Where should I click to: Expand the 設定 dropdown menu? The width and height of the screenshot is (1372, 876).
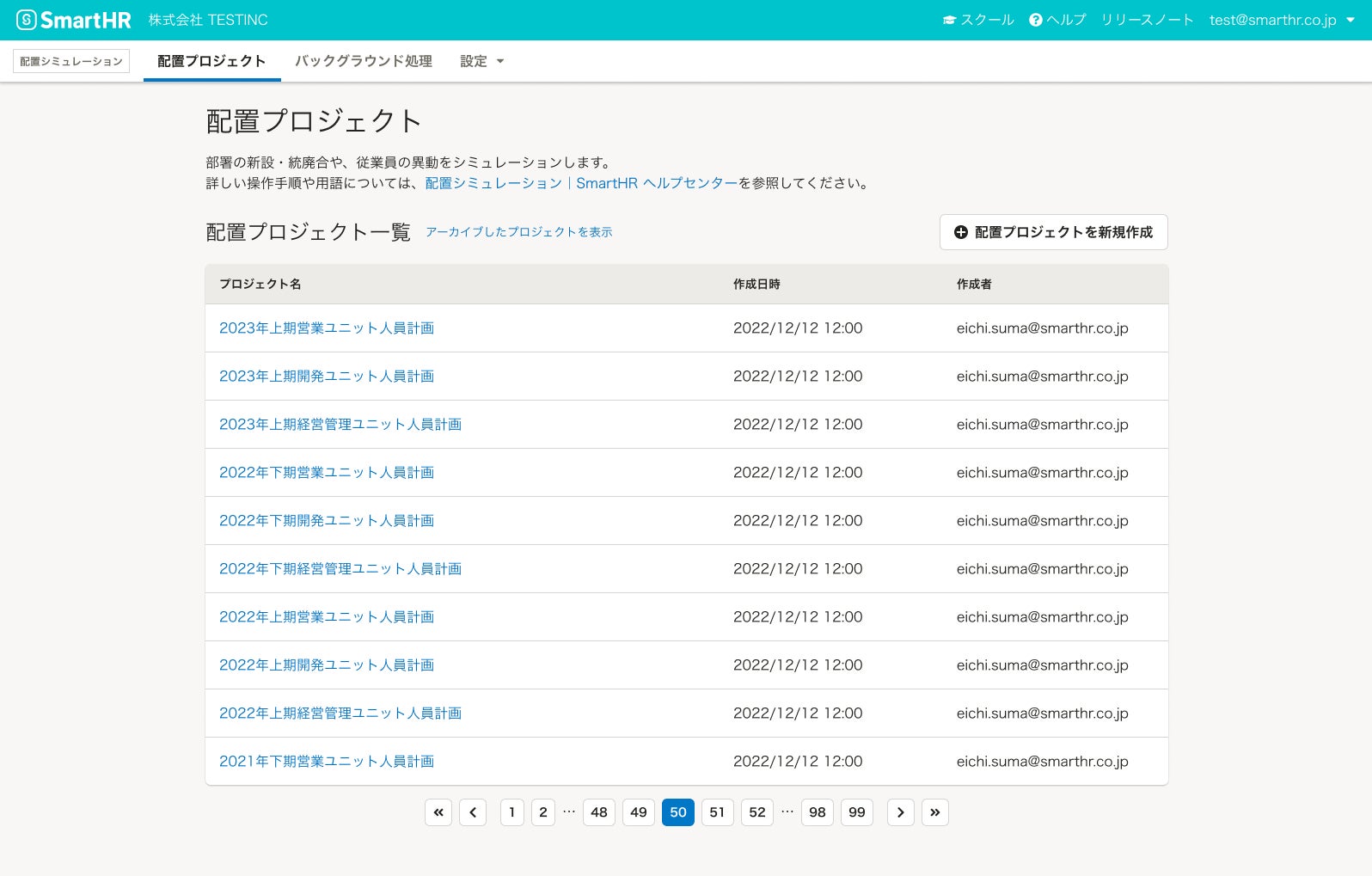tap(481, 61)
